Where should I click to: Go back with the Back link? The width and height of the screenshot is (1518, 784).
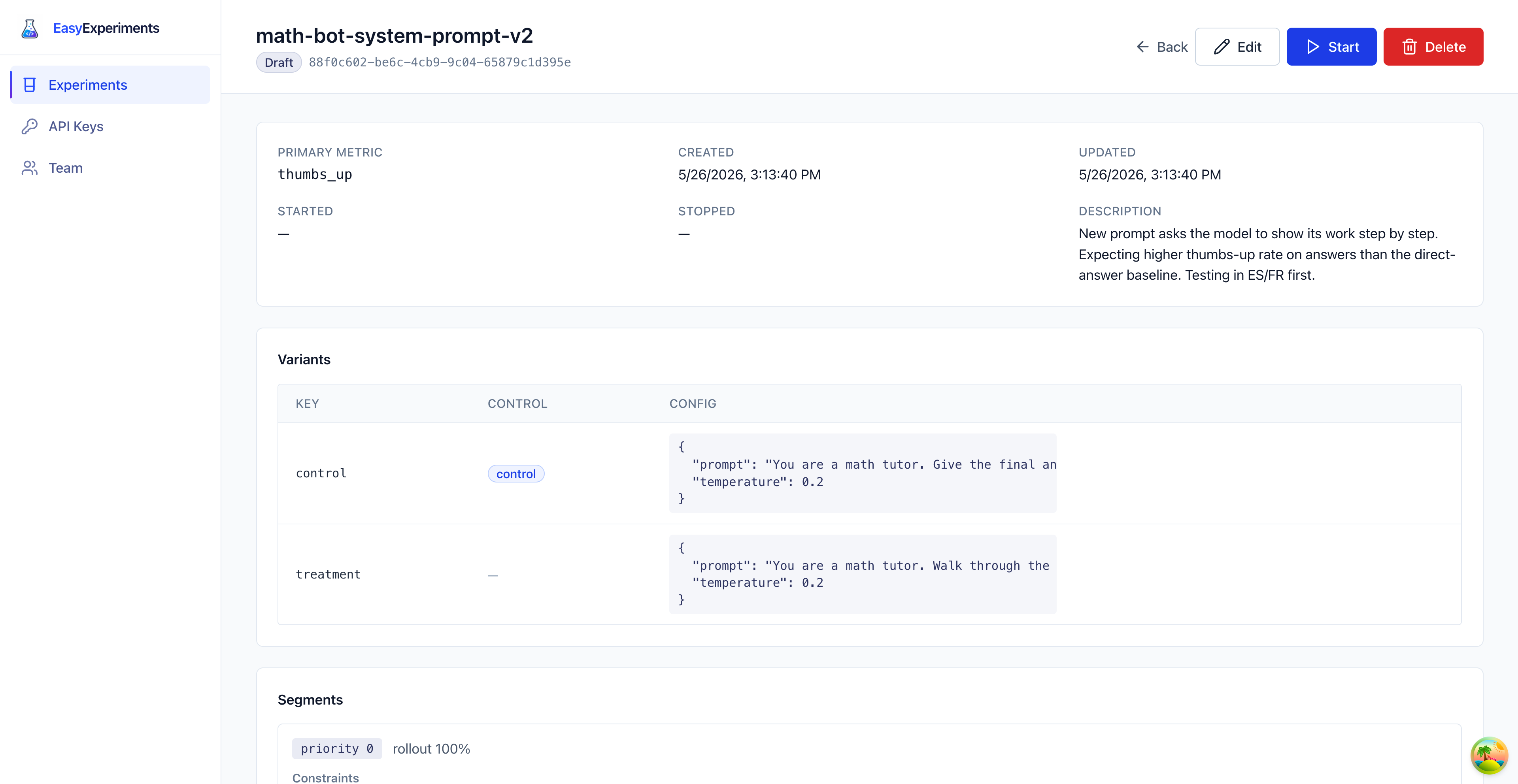click(1161, 47)
